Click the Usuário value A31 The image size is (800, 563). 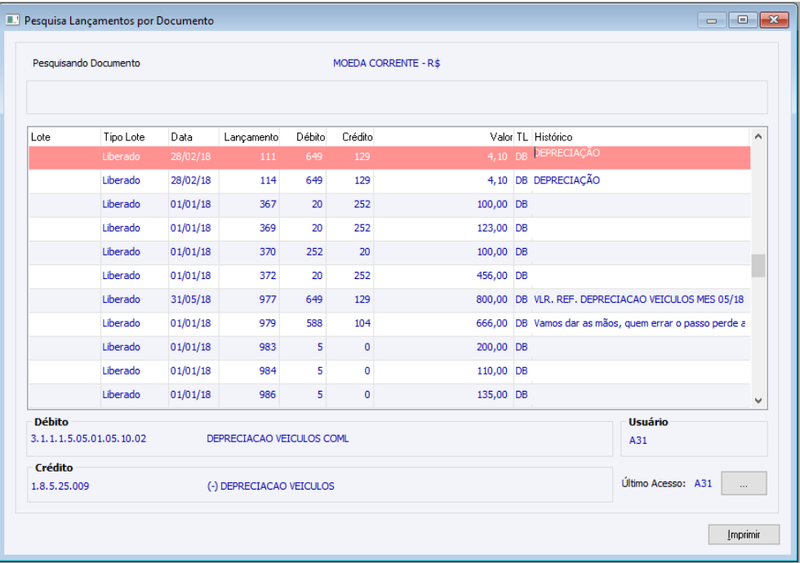(x=638, y=440)
